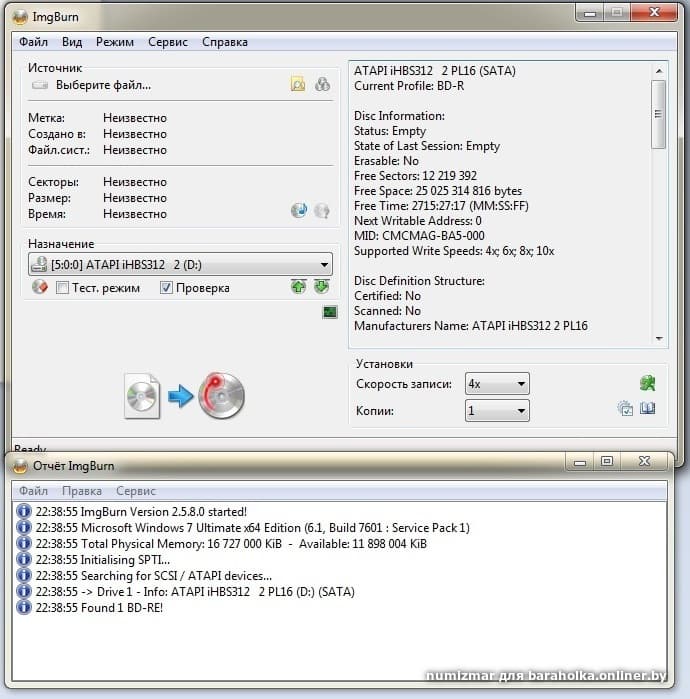Image resolution: width=690 pixels, height=699 pixels.
Task: Close the main ImgBurn window
Action: coord(654,12)
